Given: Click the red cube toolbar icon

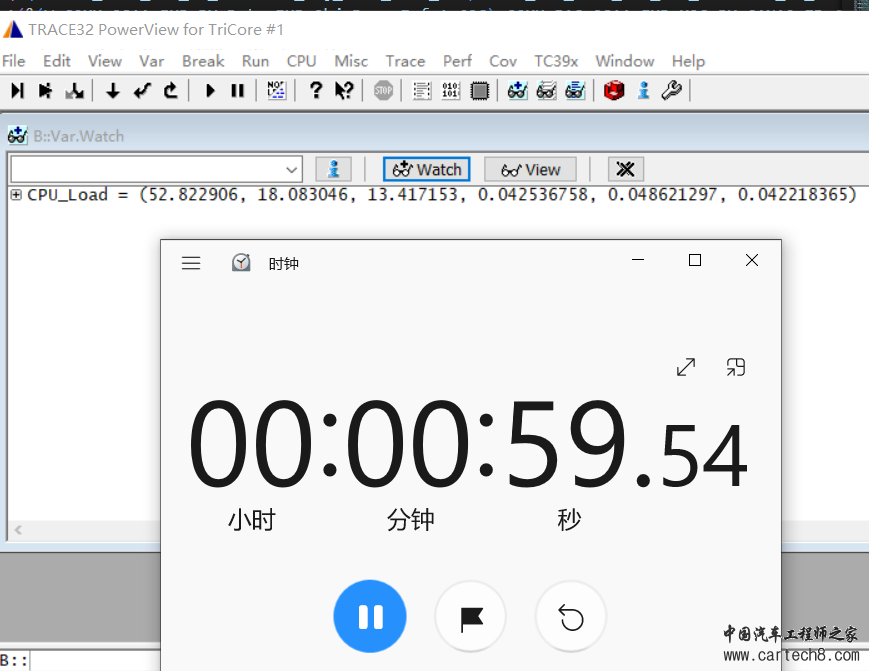Looking at the screenshot, I should (614, 91).
